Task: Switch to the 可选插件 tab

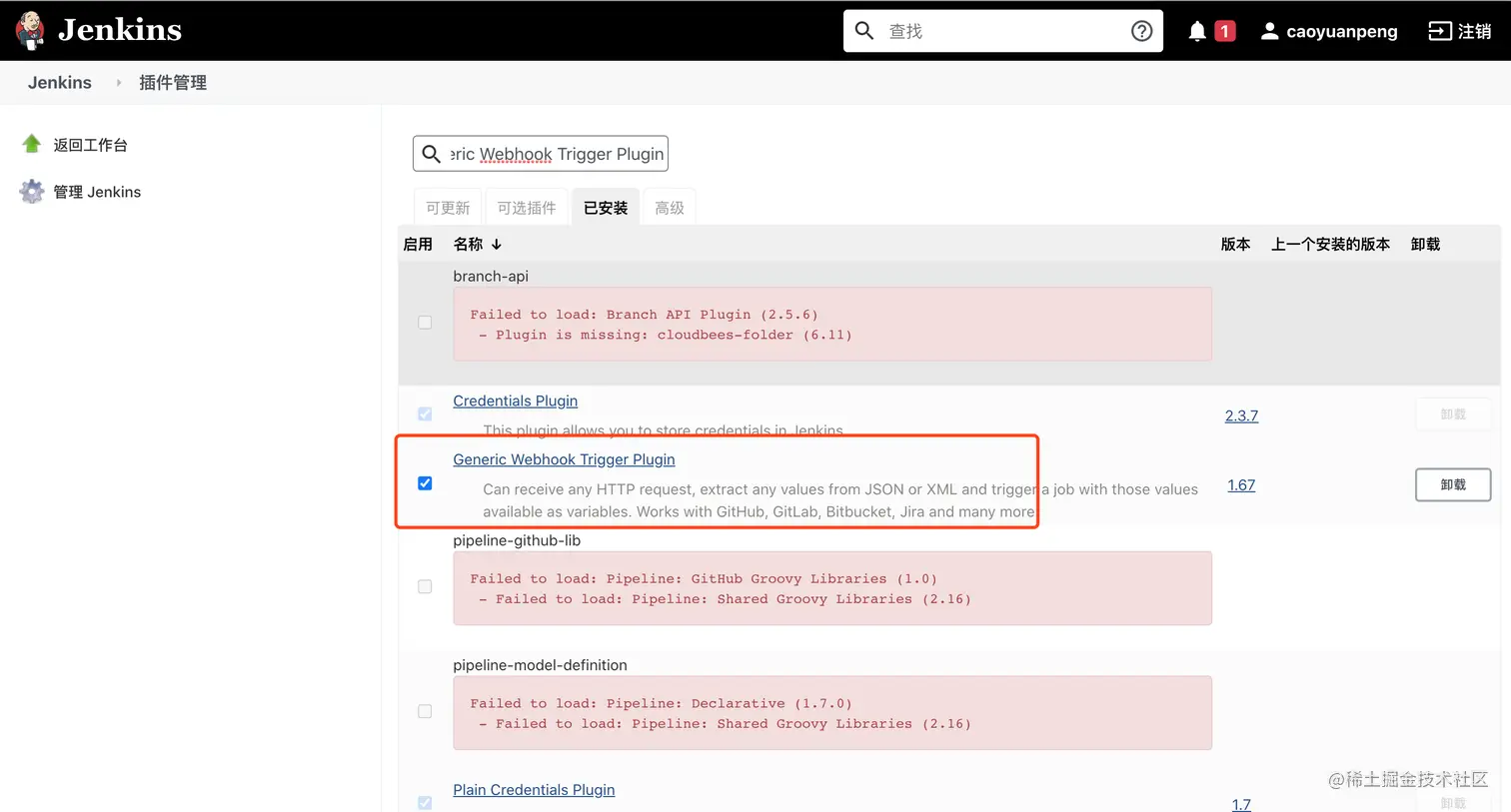Action: coord(527,208)
